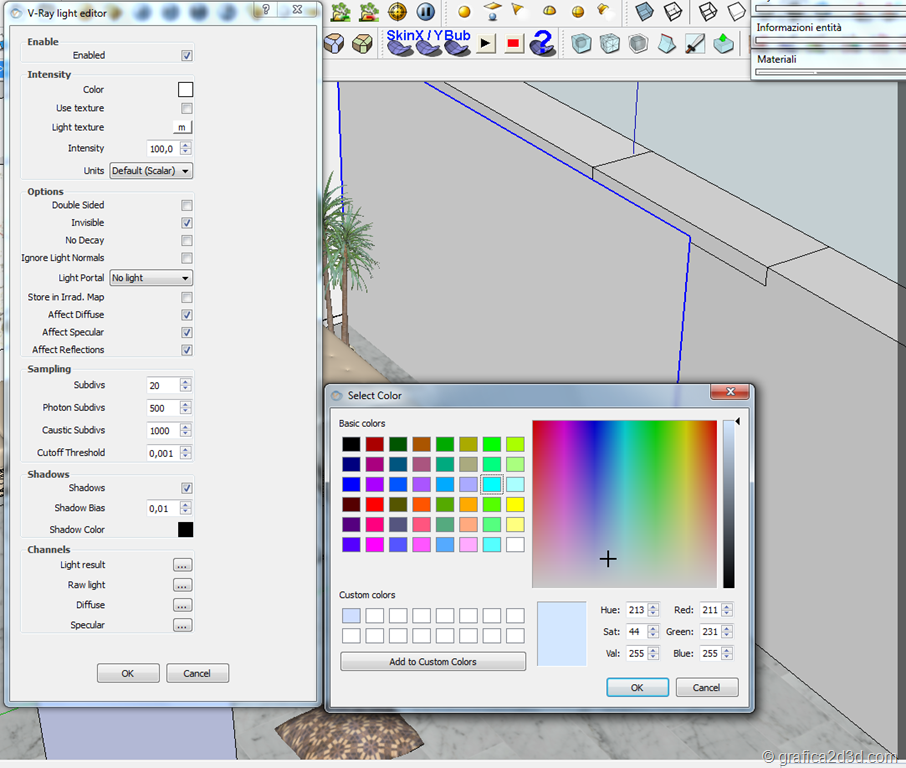
Task: Click the black Shadow Color swatch
Action: [x=185, y=530]
